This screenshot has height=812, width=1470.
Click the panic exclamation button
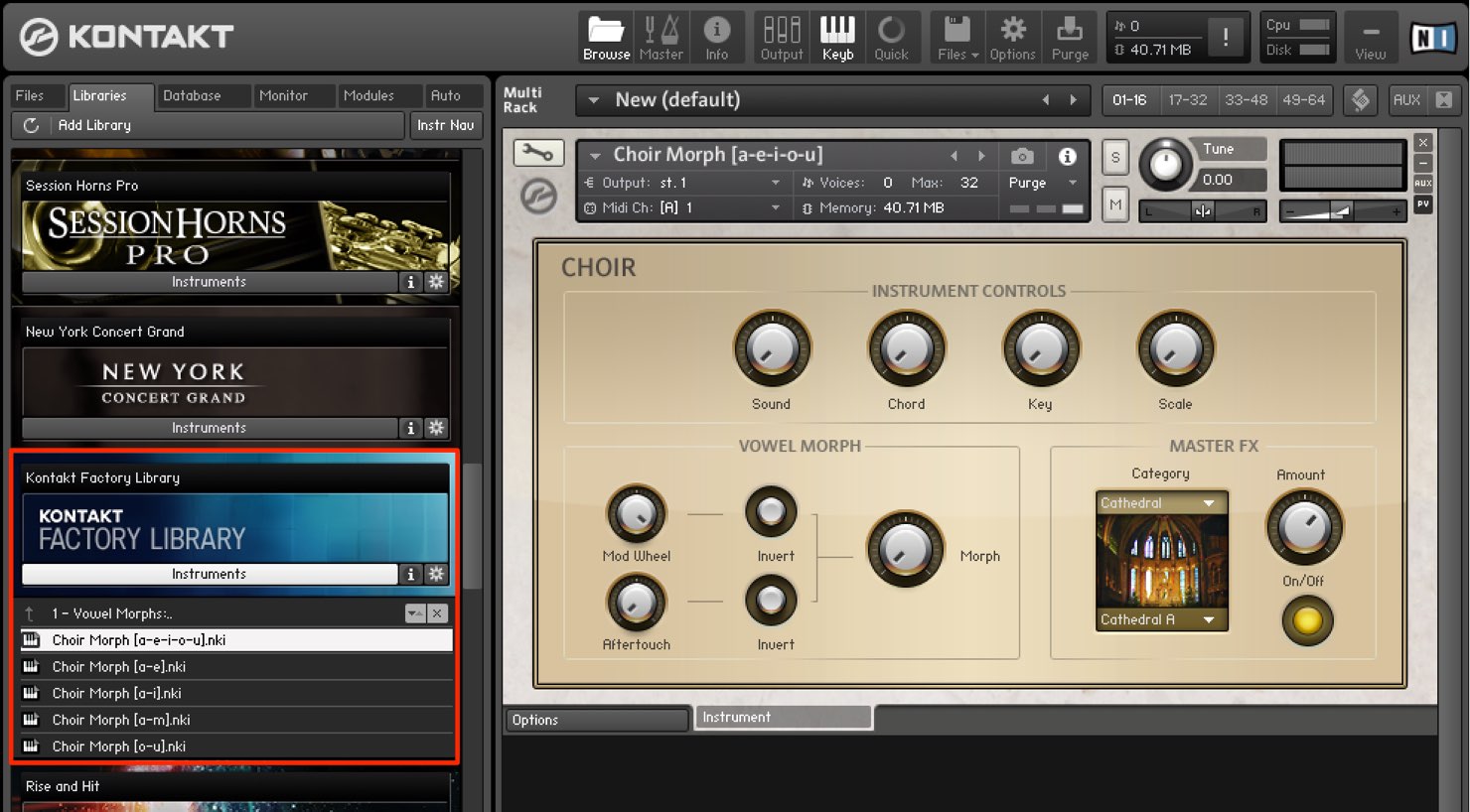pyautogui.click(x=1226, y=38)
